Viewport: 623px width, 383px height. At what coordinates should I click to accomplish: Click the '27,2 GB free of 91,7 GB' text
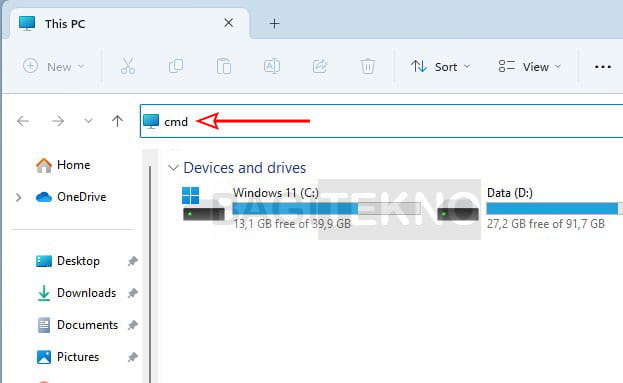click(x=546, y=224)
